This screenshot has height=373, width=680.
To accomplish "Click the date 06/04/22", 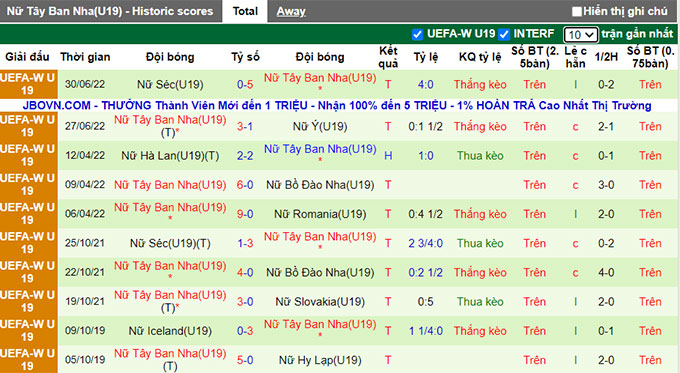I will [85, 214].
